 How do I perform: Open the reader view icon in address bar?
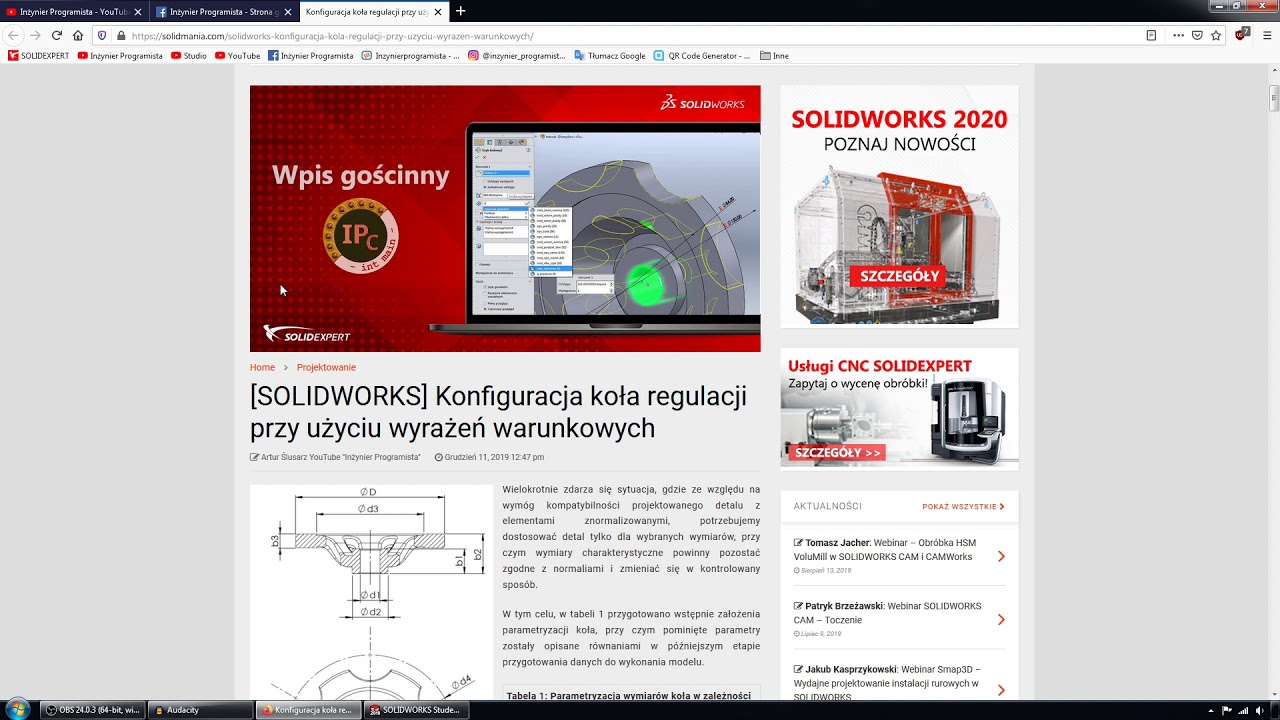(x=1151, y=35)
